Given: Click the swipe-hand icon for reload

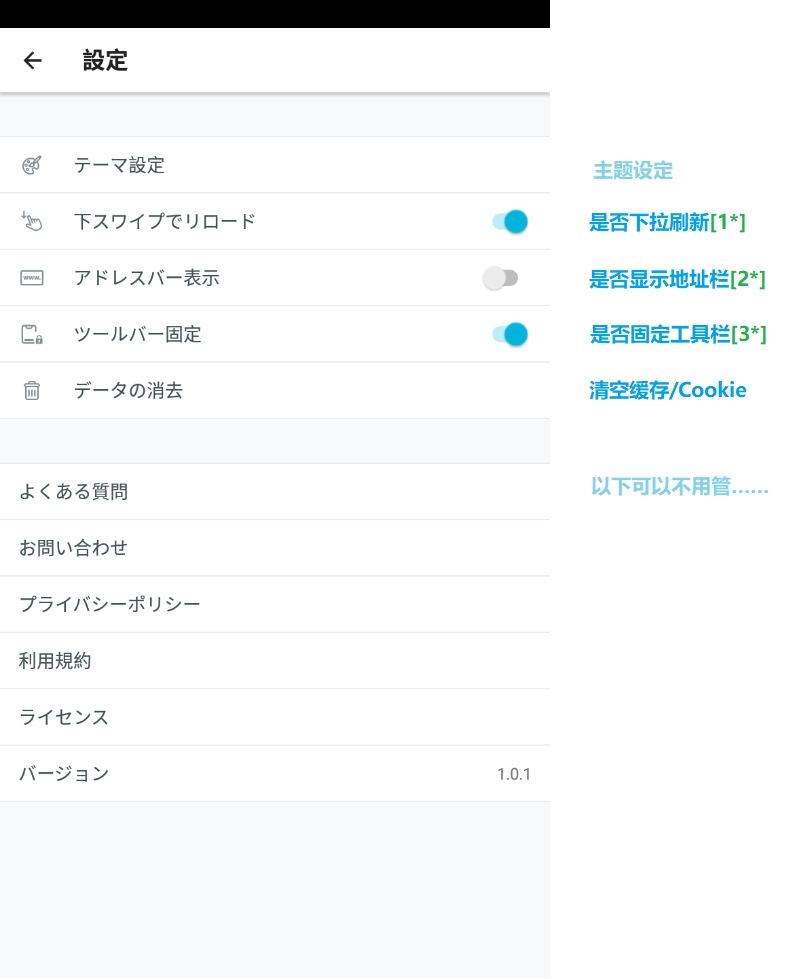Looking at the screenshot, I should 32,222.
